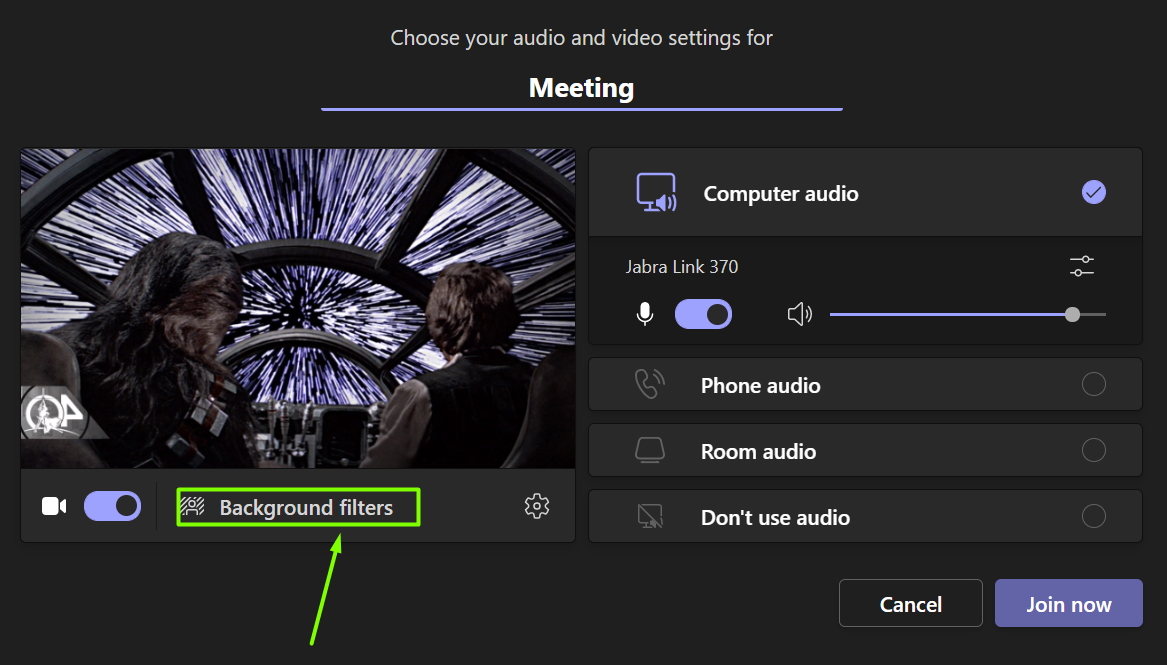Mute microphone using the toggle switch

coord(703,314)
